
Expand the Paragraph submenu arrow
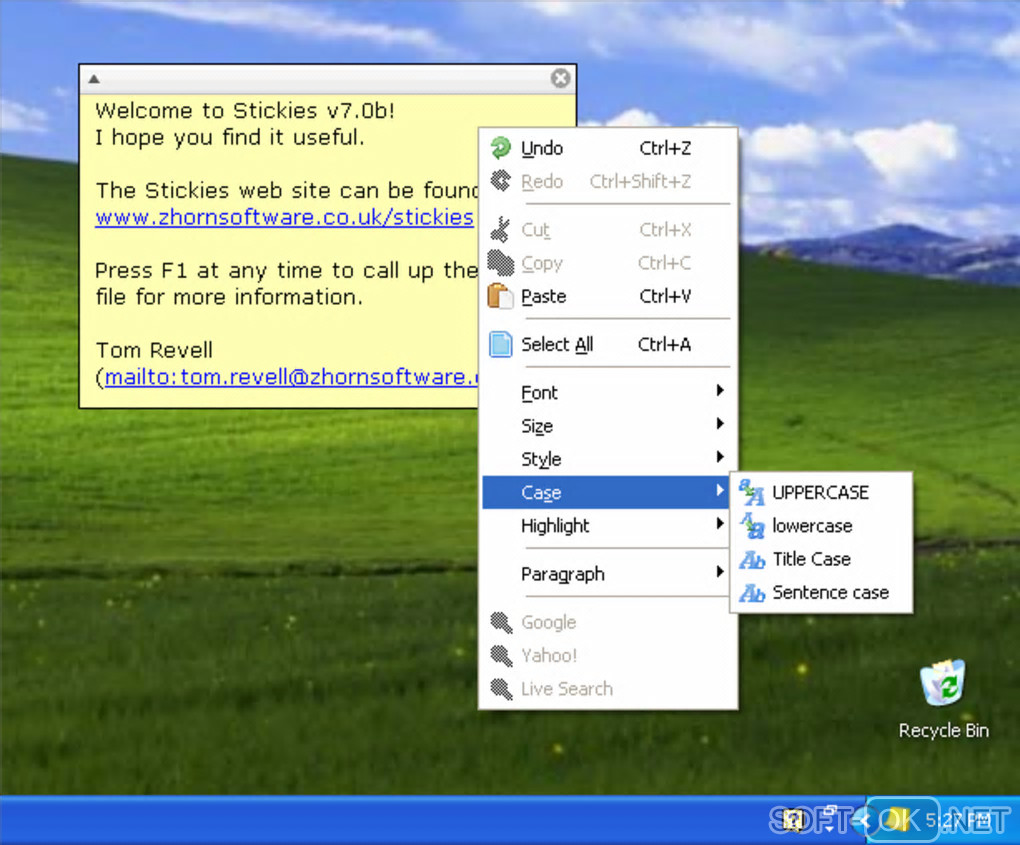pos(719,571)
